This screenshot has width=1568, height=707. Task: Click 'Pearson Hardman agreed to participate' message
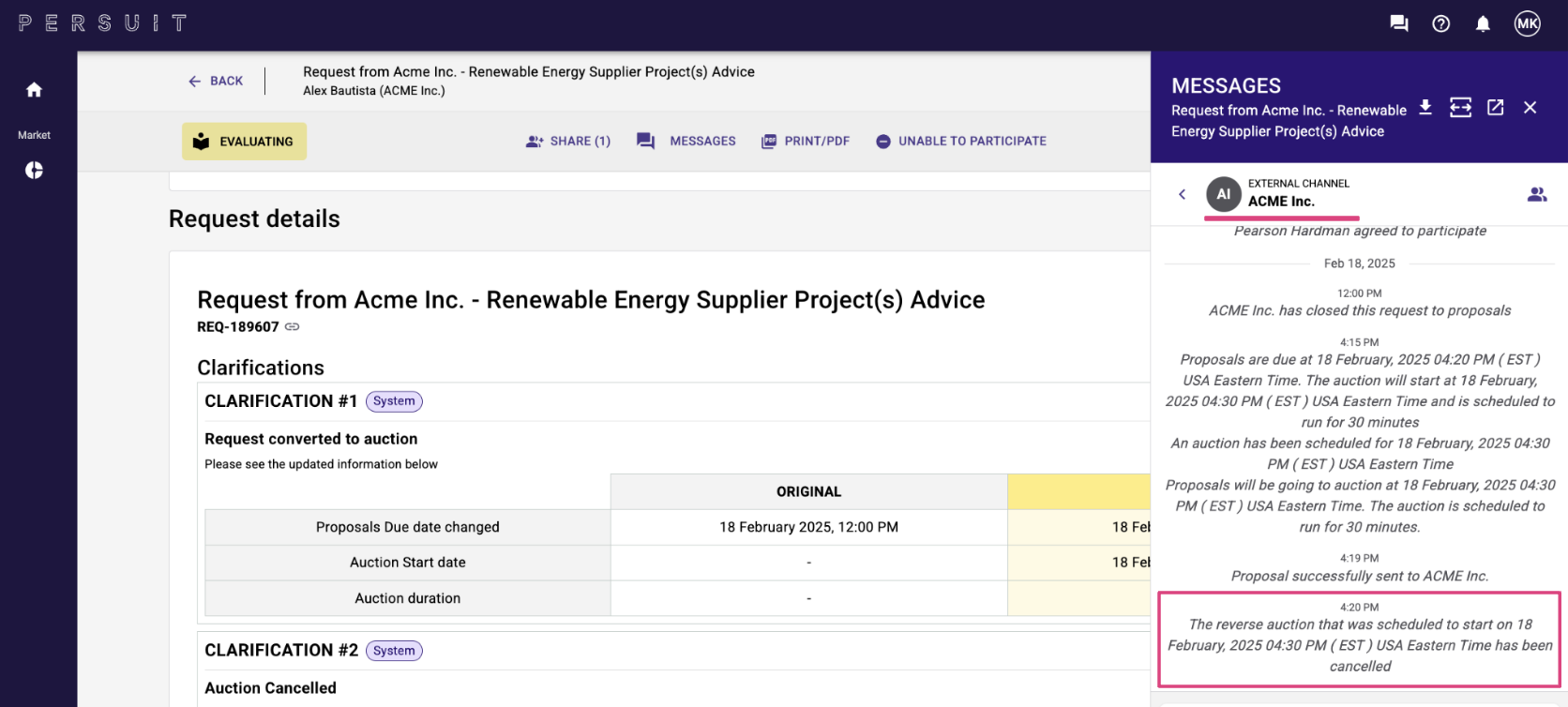point(1360,231)
